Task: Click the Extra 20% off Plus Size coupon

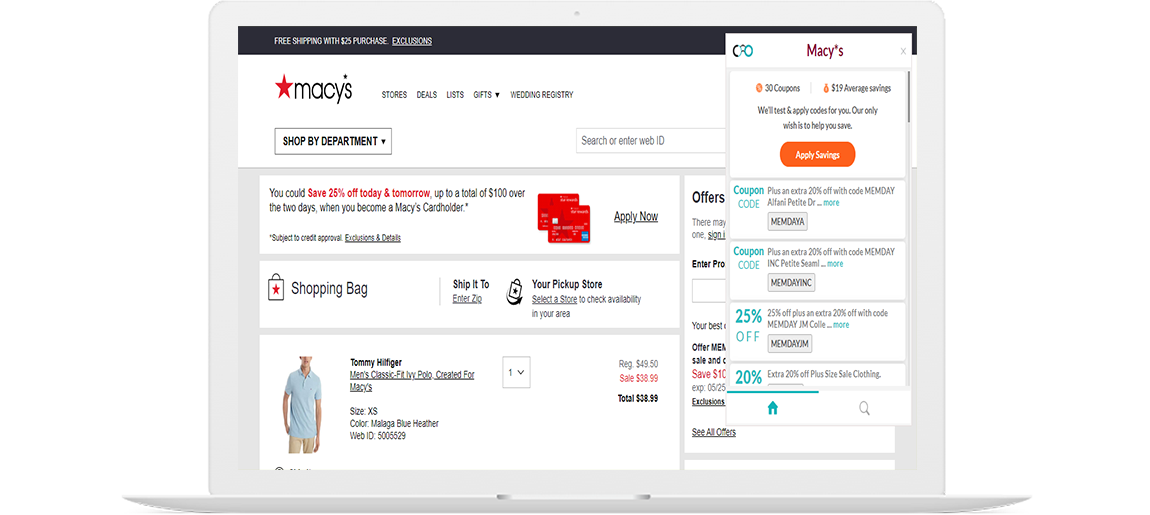Action: pyautogui.click(x=817, y=375)
